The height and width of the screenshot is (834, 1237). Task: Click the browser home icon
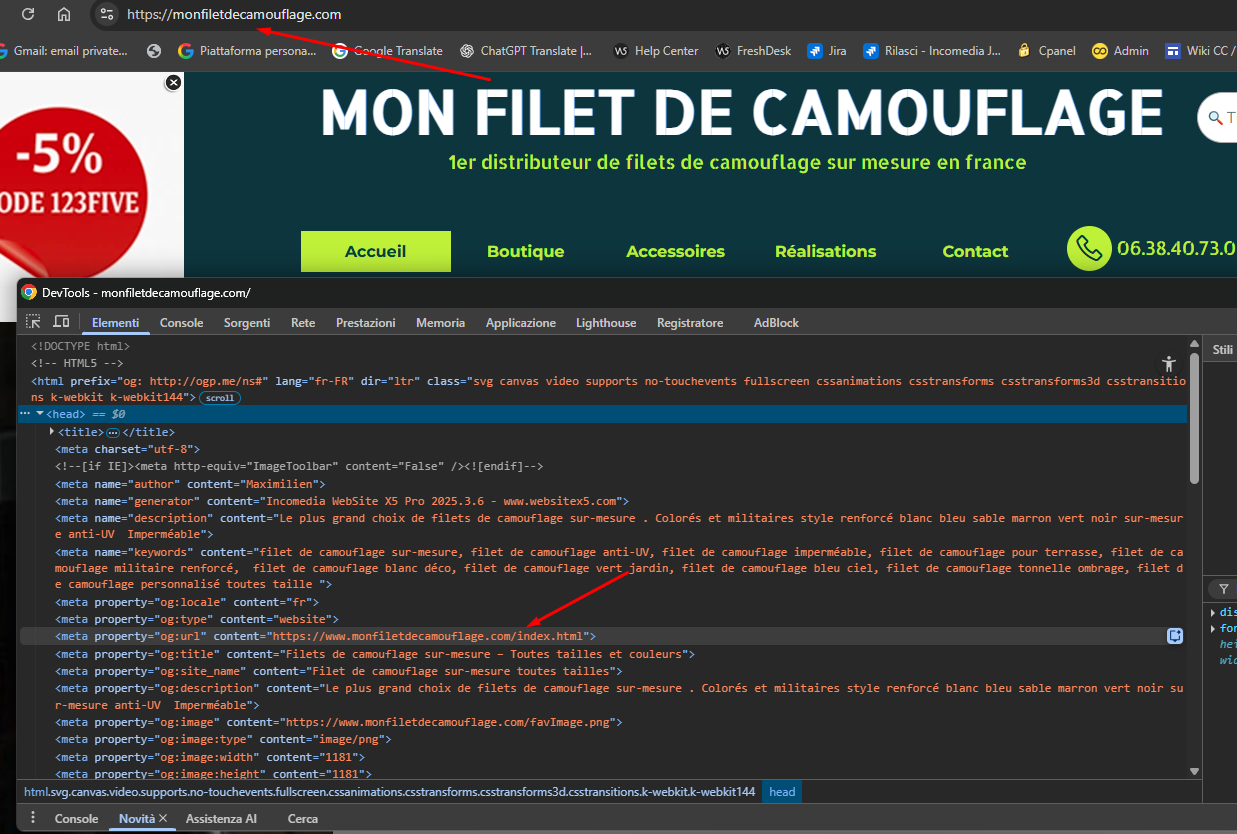click(64, 14)
